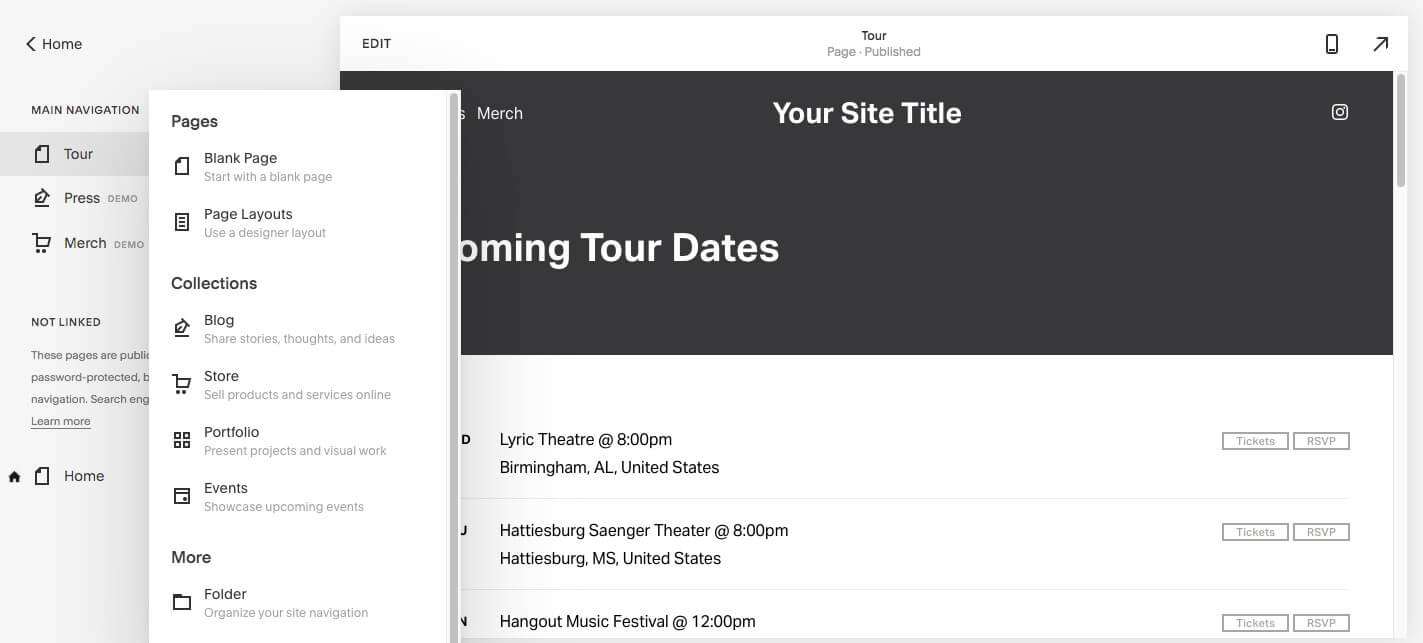
Task: Click RSVP for Hangout Music Festival
Action: pos(1321,622)
